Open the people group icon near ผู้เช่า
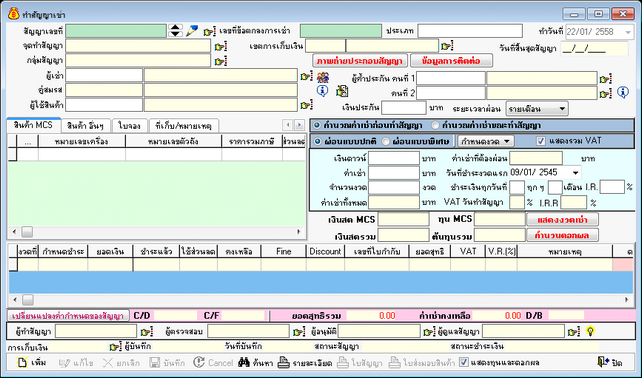This screenshot has height=378, width=642. (323, 77)
